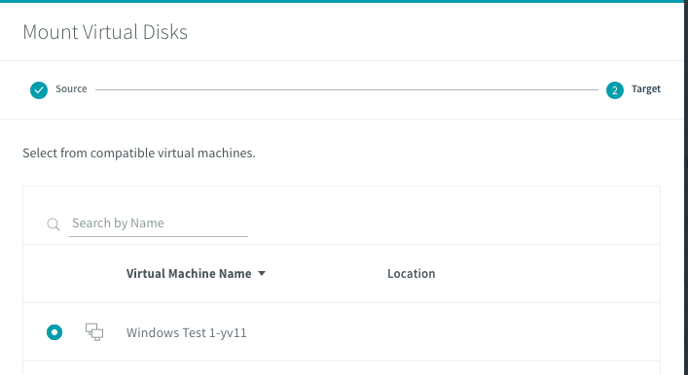Select the Windows Test 1-yv11 radio button
This screenshot has width=688, height=375.
click(54, 332)
